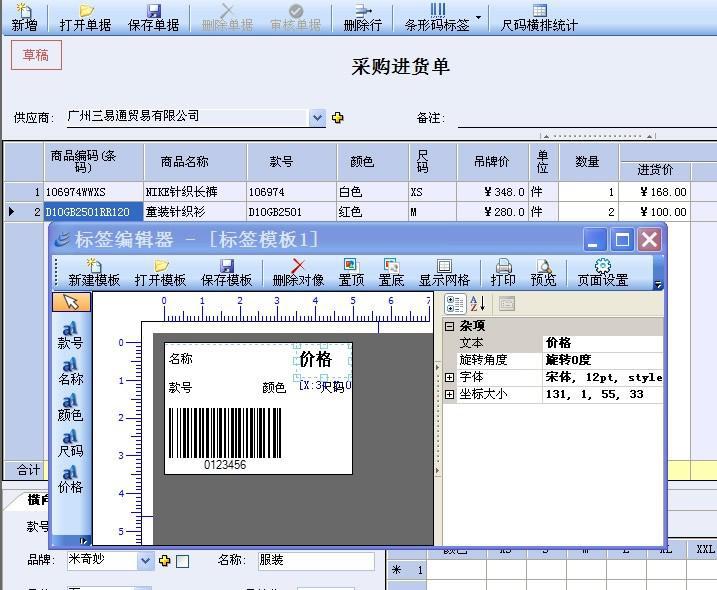
Task: Send object to back with 置底
Action: tap(391, 272)
